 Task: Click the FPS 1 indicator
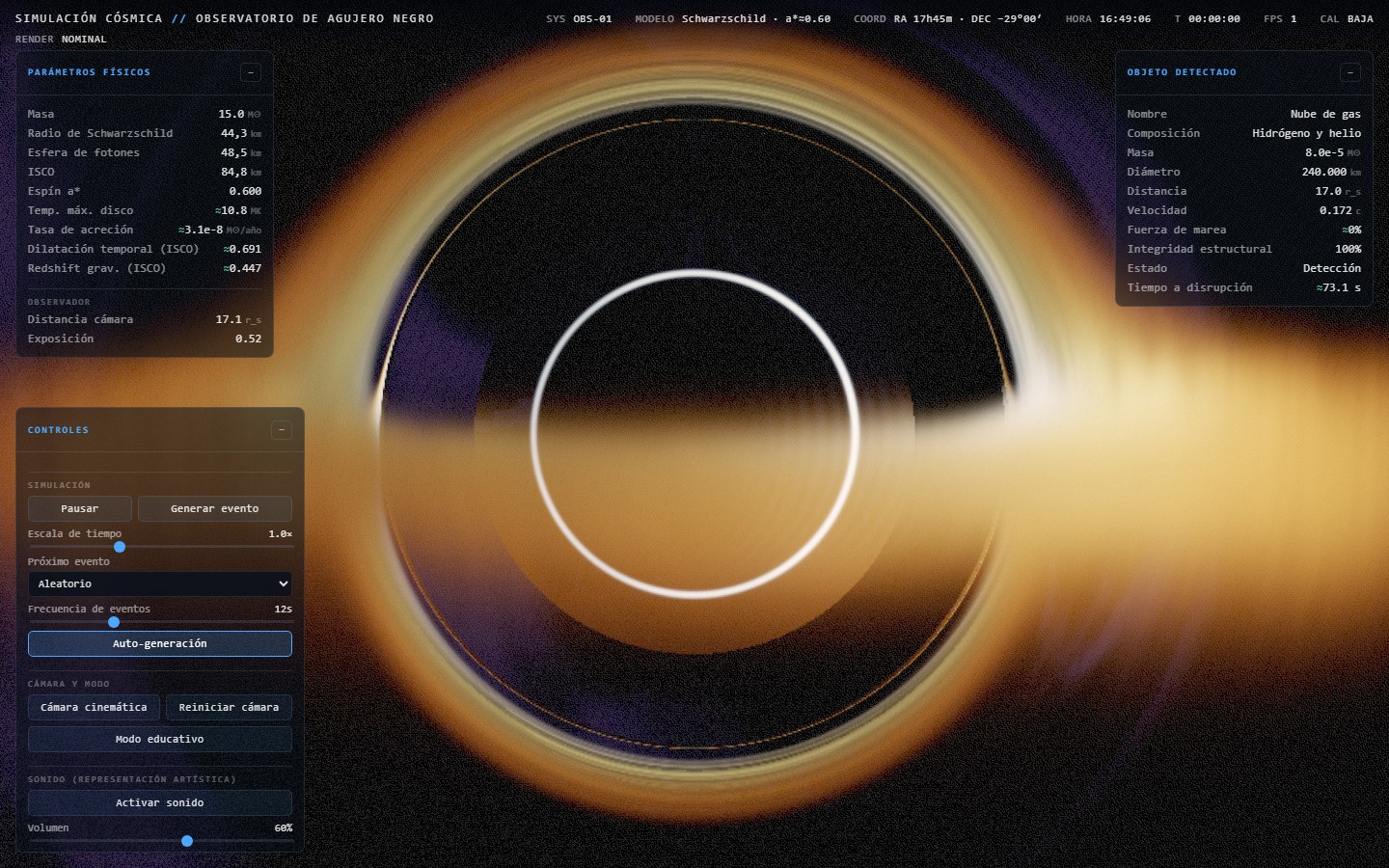[1280, 18]
